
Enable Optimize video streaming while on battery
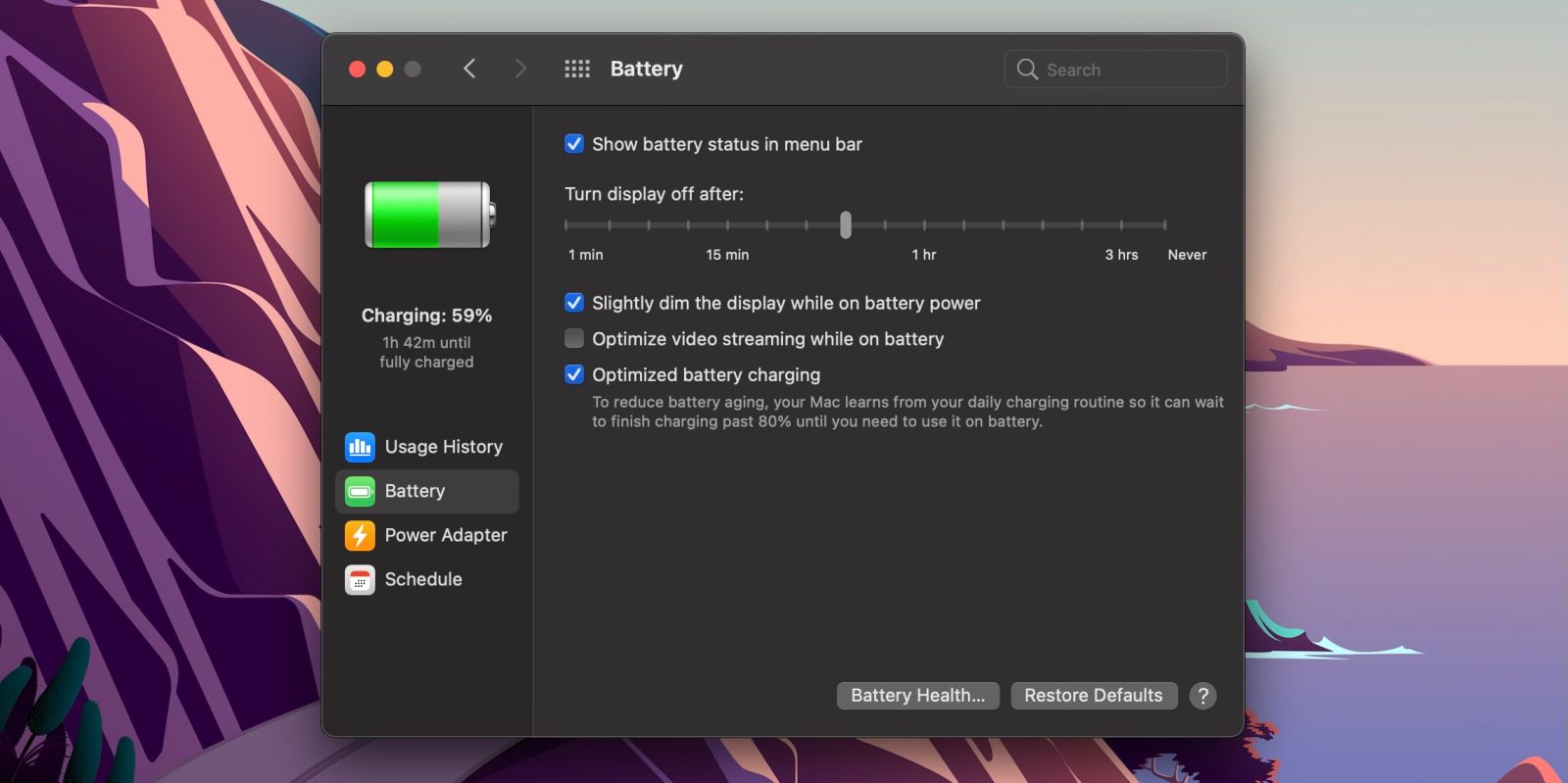click(575, 339)
